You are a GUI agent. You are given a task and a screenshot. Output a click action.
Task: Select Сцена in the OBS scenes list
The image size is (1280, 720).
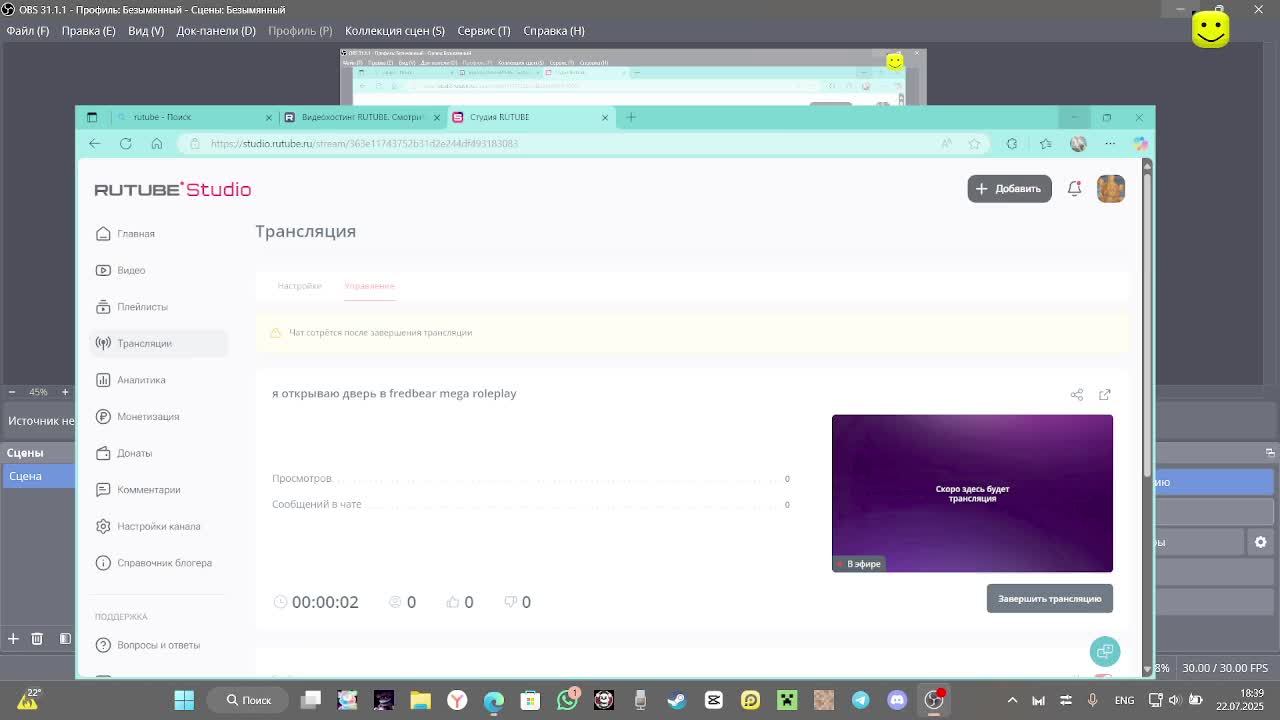[x=38, y=476]
